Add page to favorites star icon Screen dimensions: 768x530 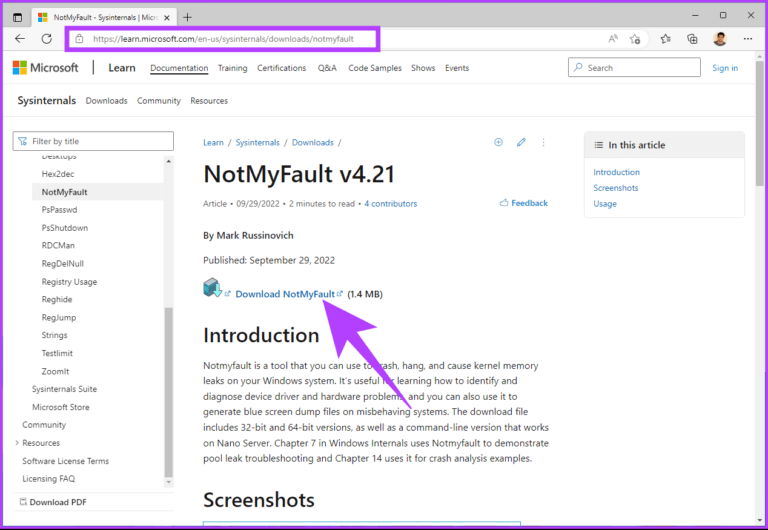pos(635,39)
